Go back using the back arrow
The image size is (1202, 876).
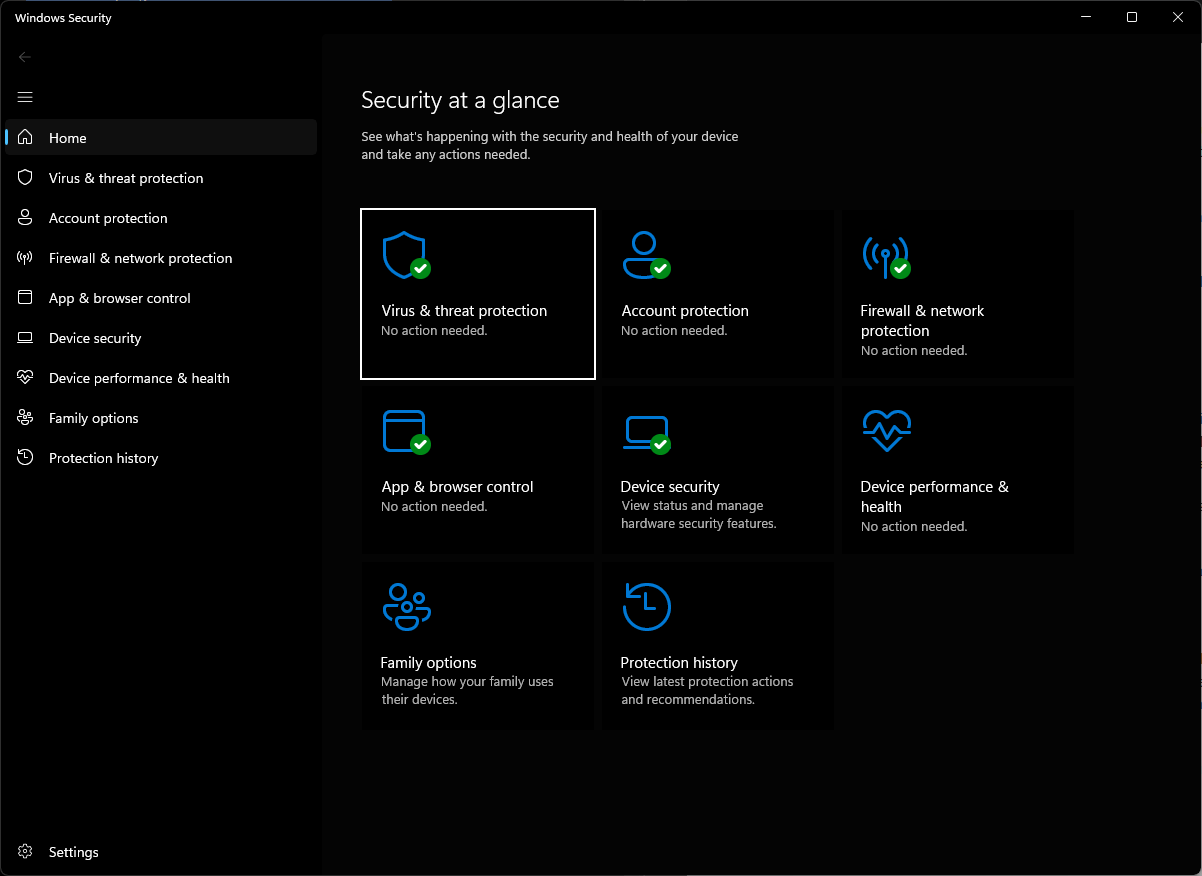25,57
